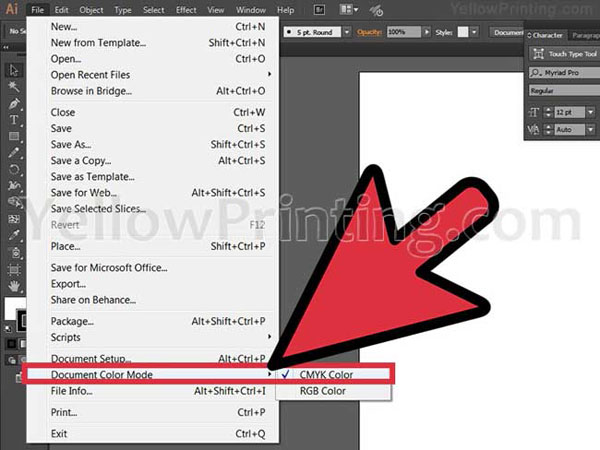Open the Edit menu

[61, 10]
